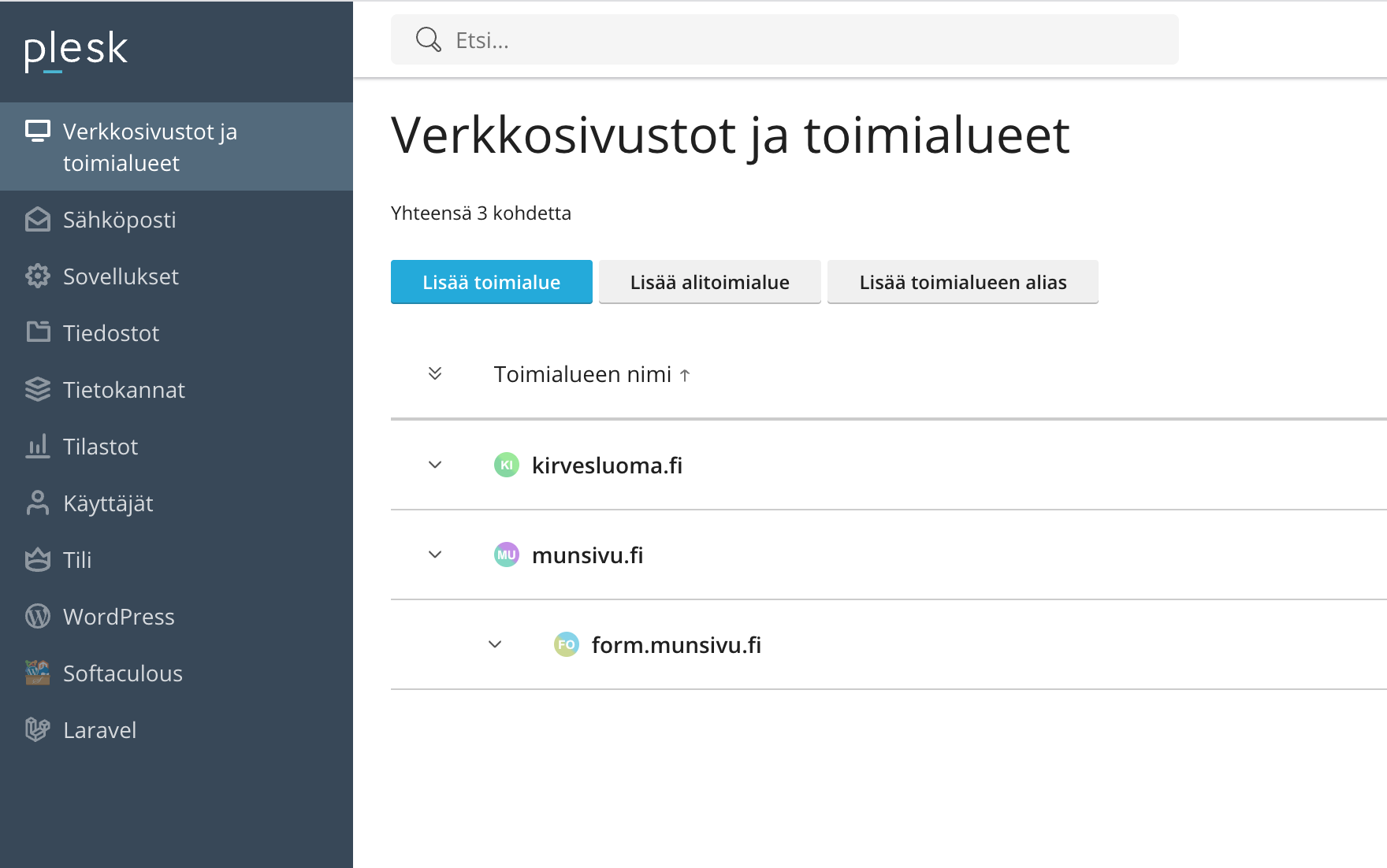The image size is (1387, 868).
Task: Open the Tiedostot file manager icon
Action: (x=37, y=332)
